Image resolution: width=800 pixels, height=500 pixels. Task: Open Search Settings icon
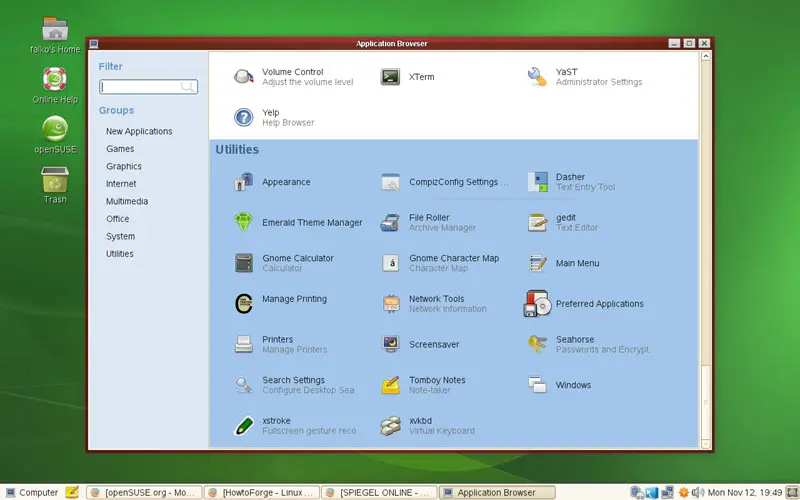point(243,385)
